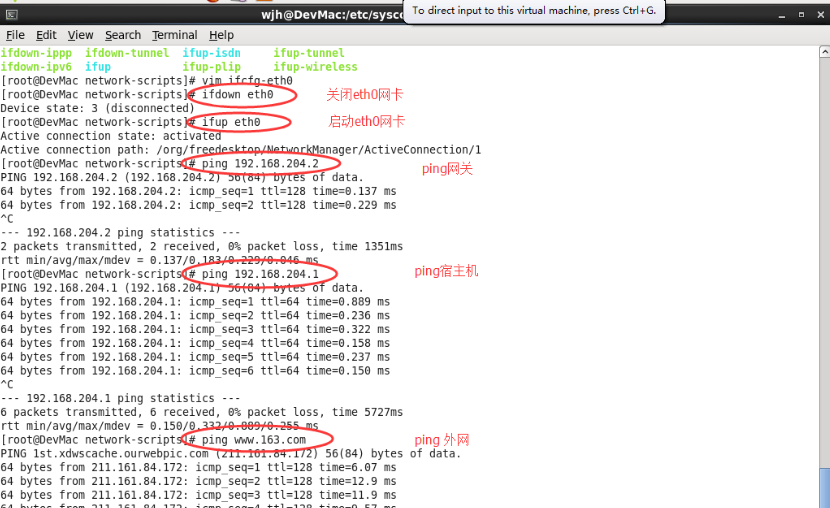Click the 'ifdown-ipv6' file name
Screen dimensions: 830x508
tap(36, 67)
